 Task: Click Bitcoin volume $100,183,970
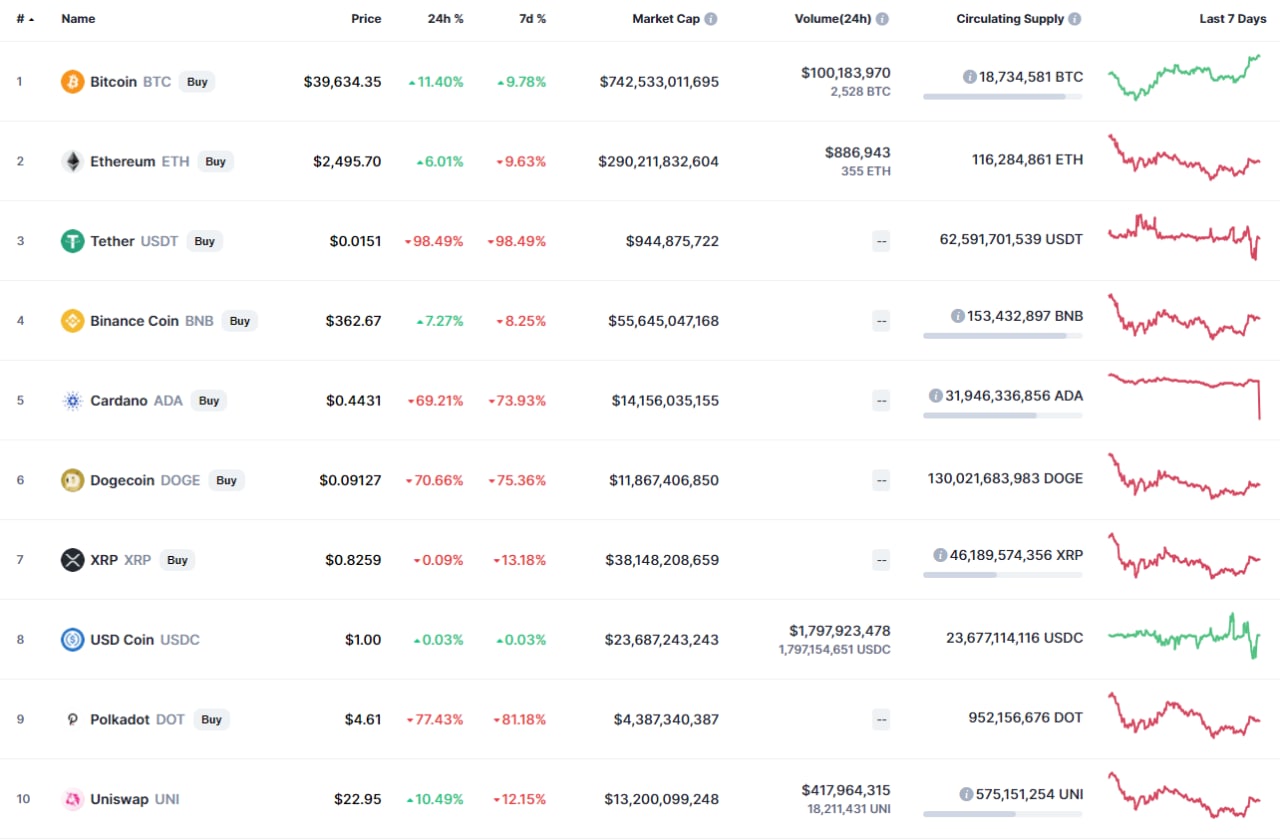coord(846,73)
